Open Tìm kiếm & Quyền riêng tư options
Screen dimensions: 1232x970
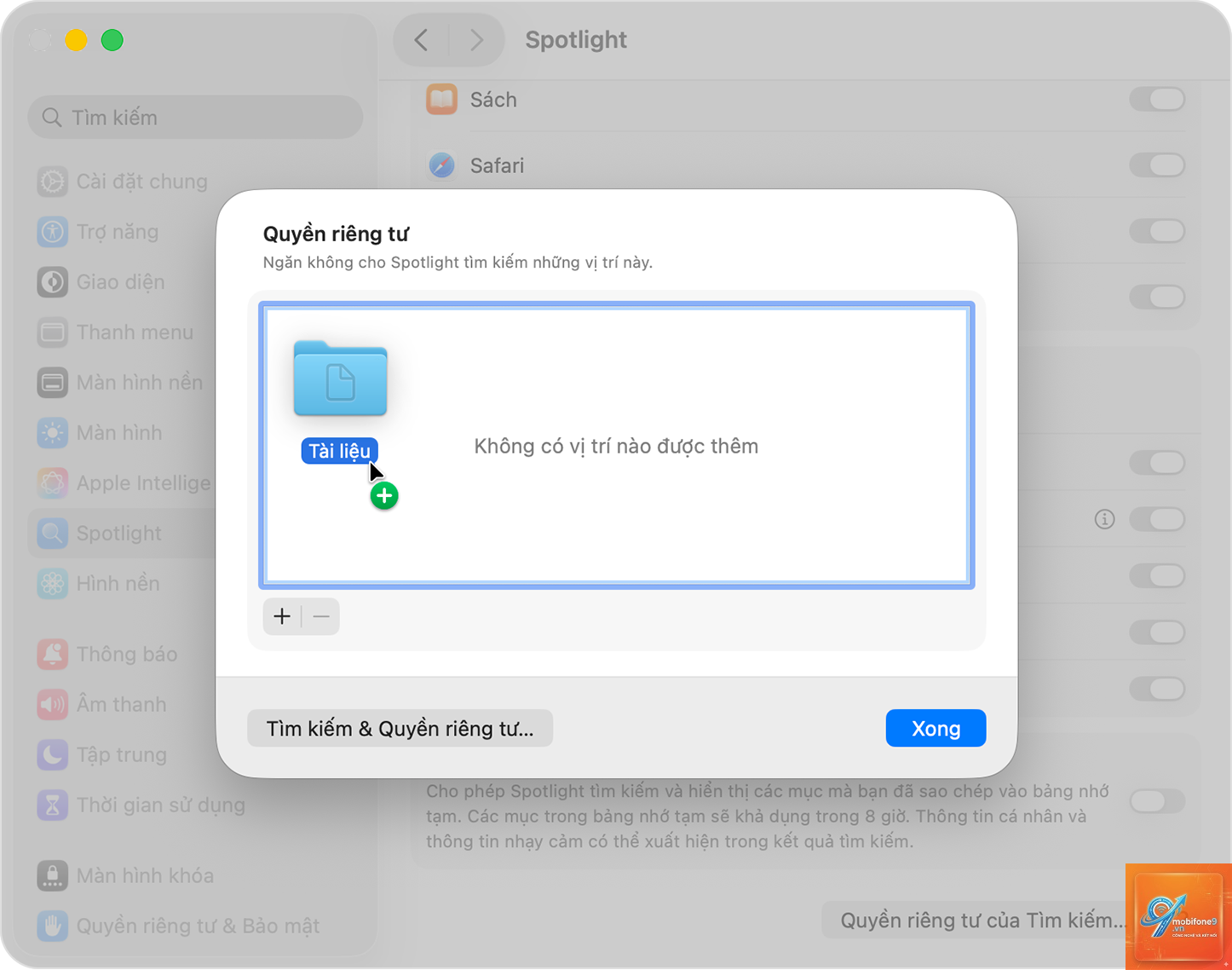(x=400, y=729)
